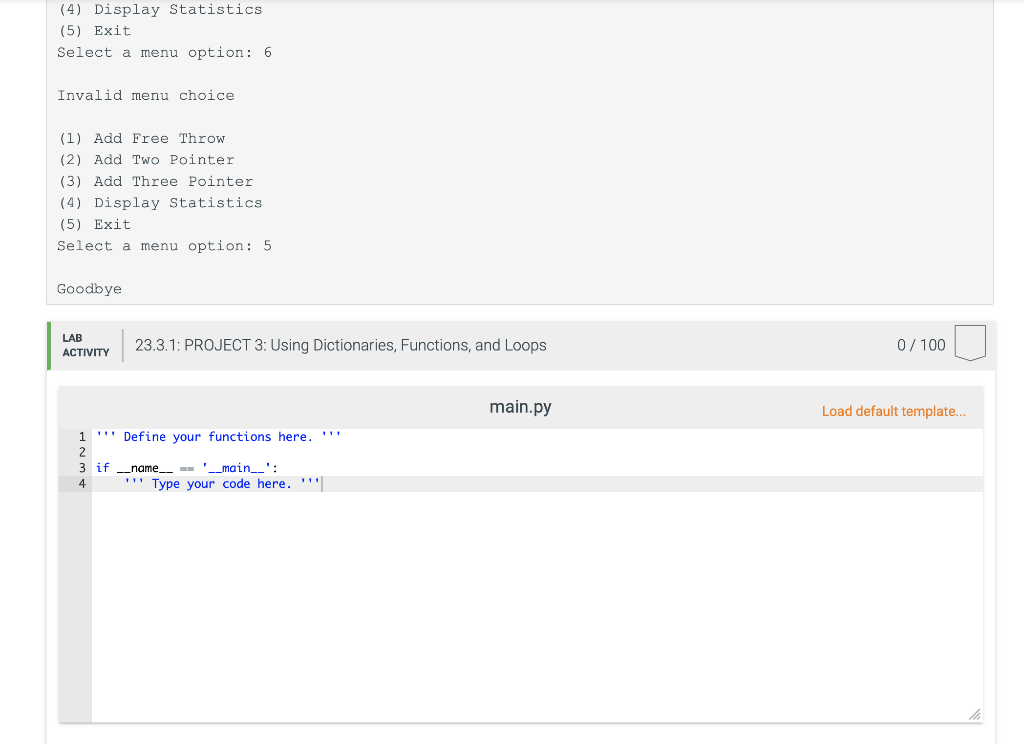The width and height of the screenshot is (1024, 744).
Task: Click line number 1 in the editor gutter
Action: 81,436
